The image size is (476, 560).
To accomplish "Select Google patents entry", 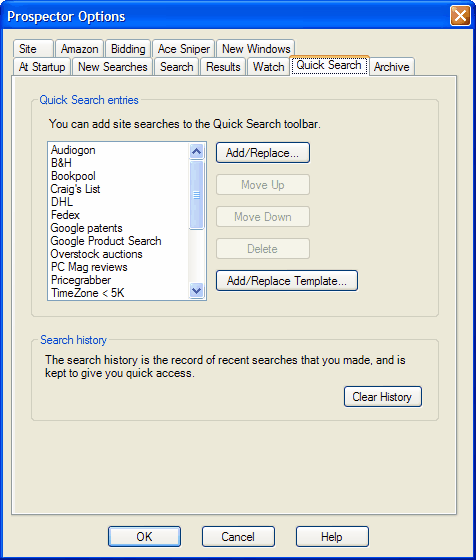I will 118,228.
